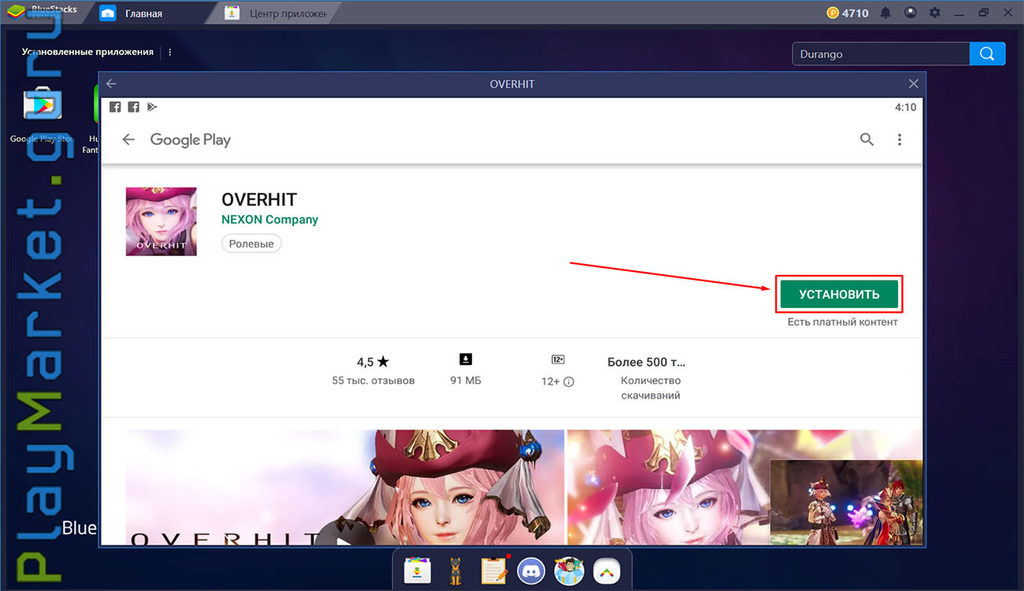Screen dimensions: 1024x591
Task: Click the Google Play header title
Action: (x=190, y=140)
